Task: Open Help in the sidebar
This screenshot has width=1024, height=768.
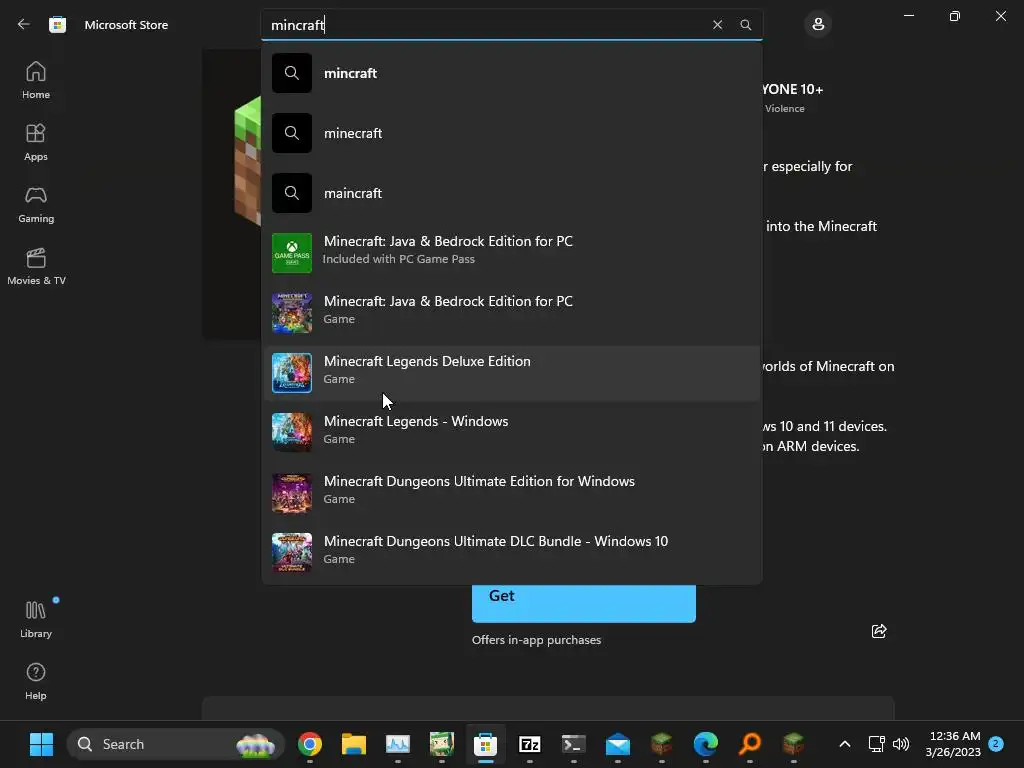Action: [x=36, y=681]
